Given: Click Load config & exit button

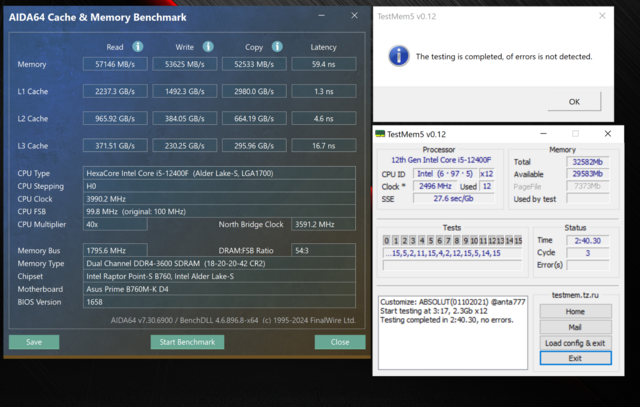Looking at the screenshot, I should pyautogui.click(x=575, y=343).
